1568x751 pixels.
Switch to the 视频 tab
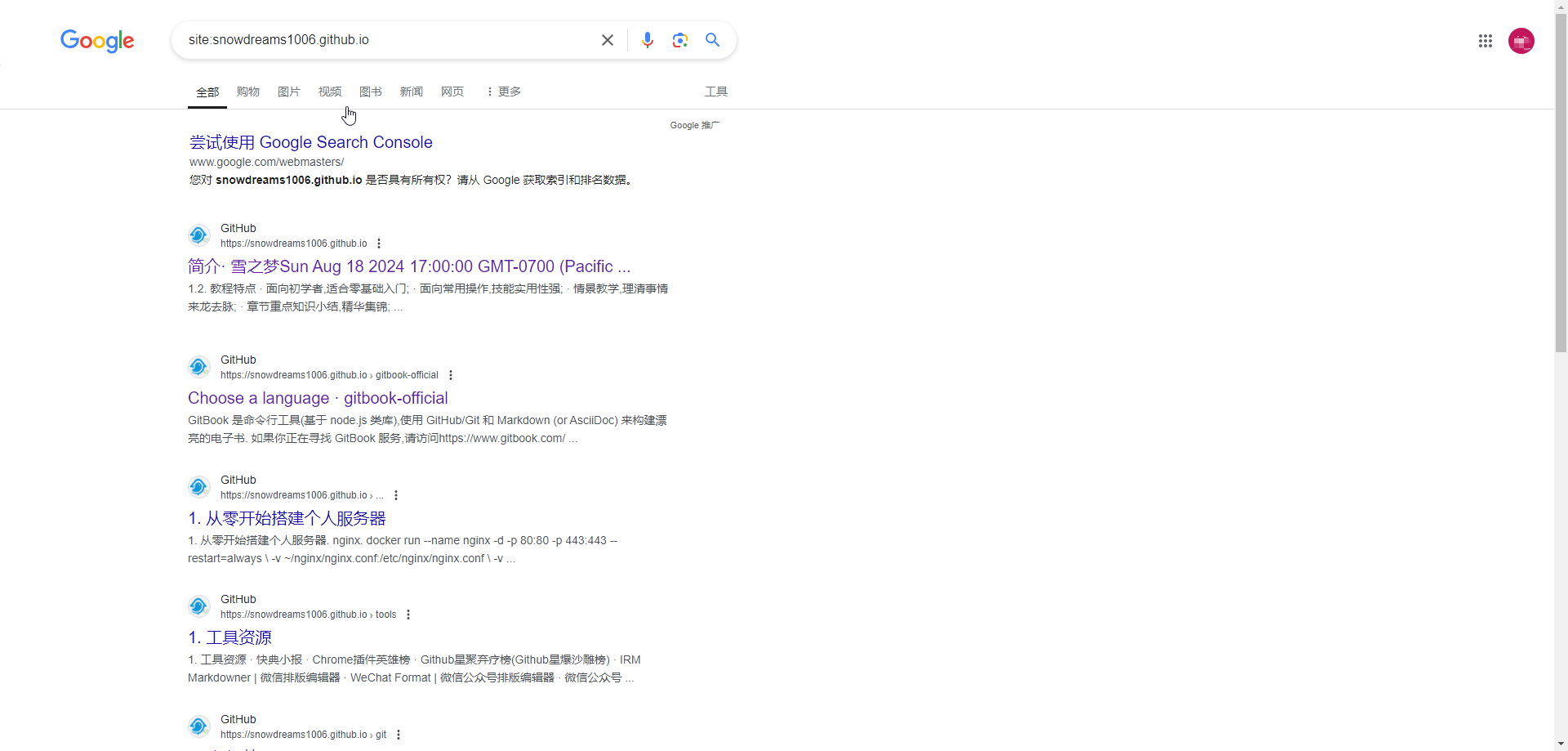(x=329, y=92)
